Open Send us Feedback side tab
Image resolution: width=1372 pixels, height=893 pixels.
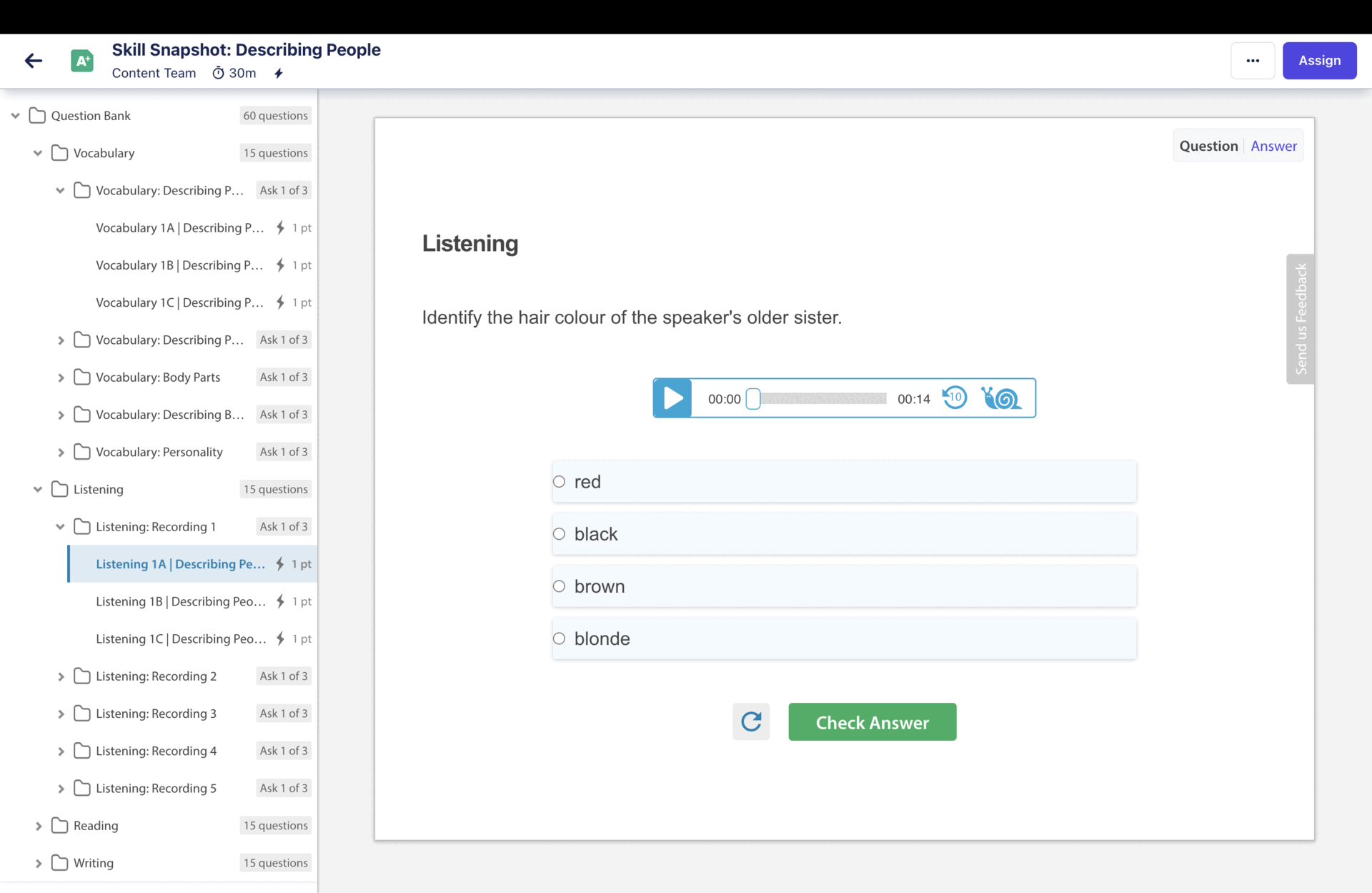tap(1301, 319)
